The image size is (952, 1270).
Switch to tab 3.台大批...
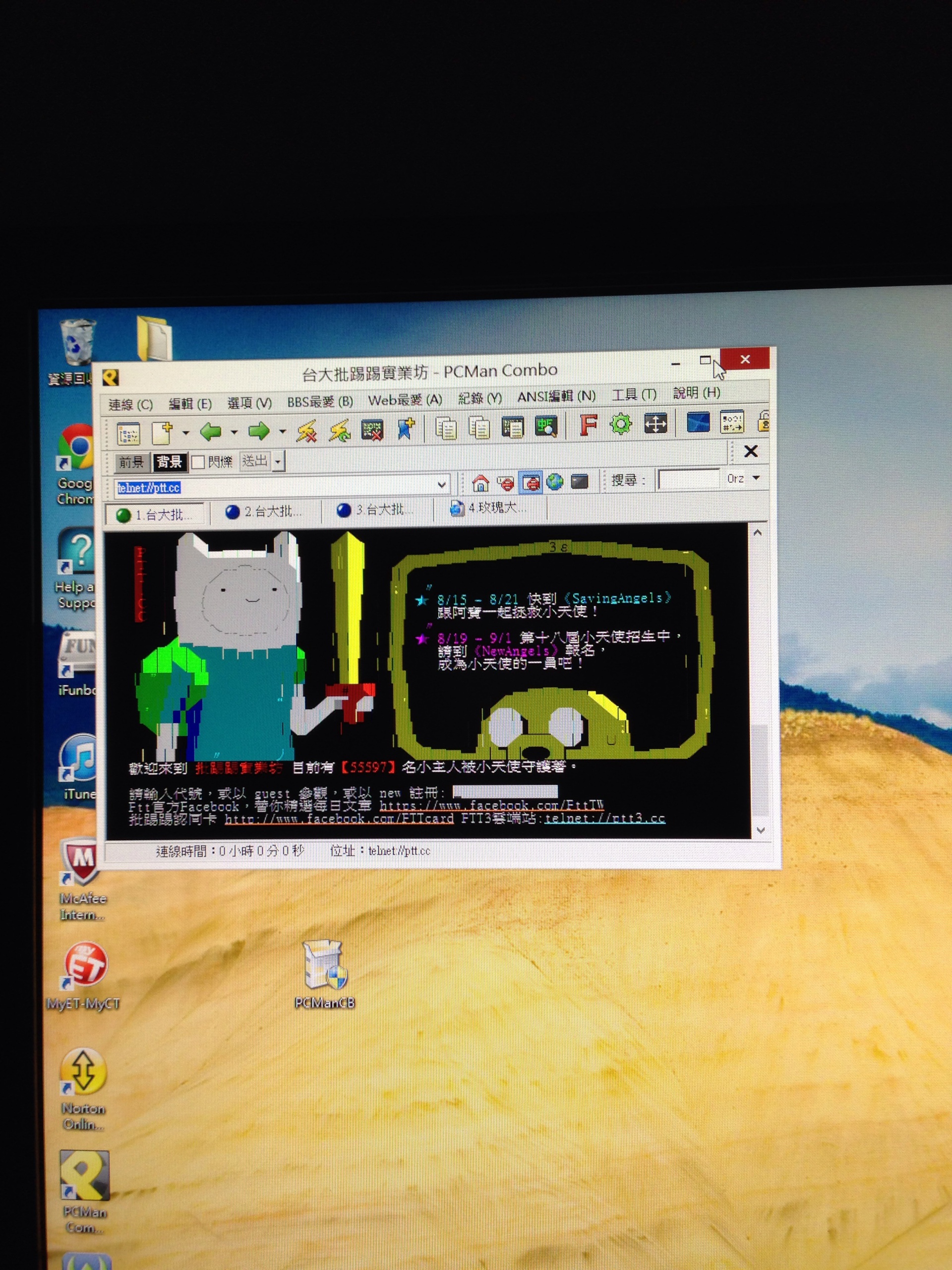click(375, 509)
